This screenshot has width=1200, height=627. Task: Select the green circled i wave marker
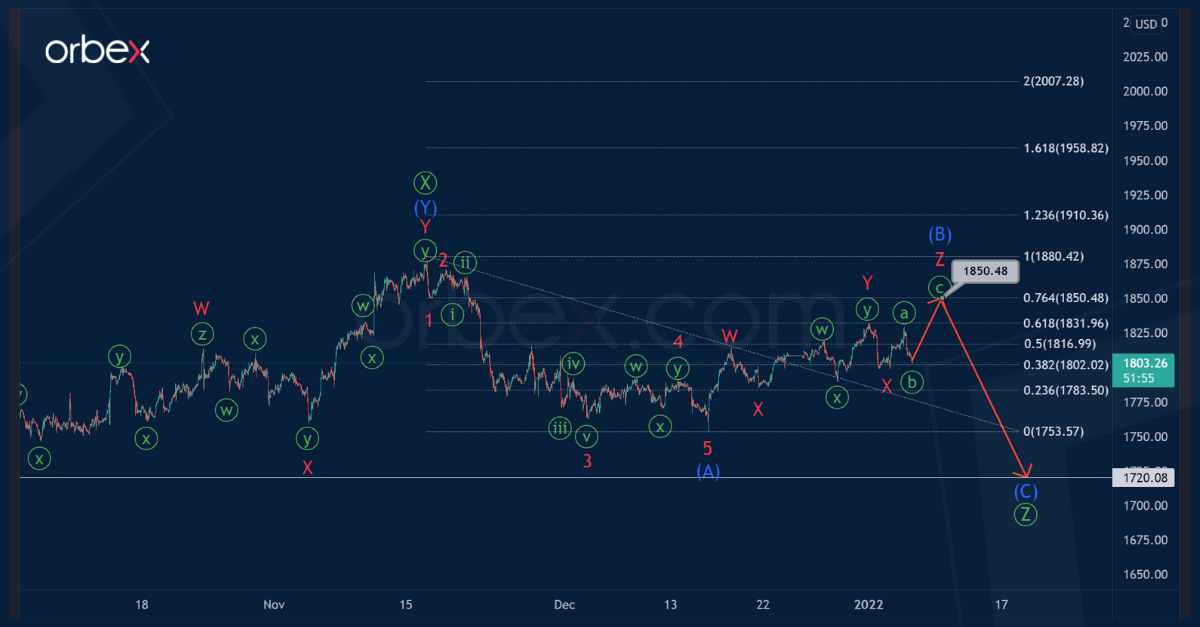click(x=453, y=313)
